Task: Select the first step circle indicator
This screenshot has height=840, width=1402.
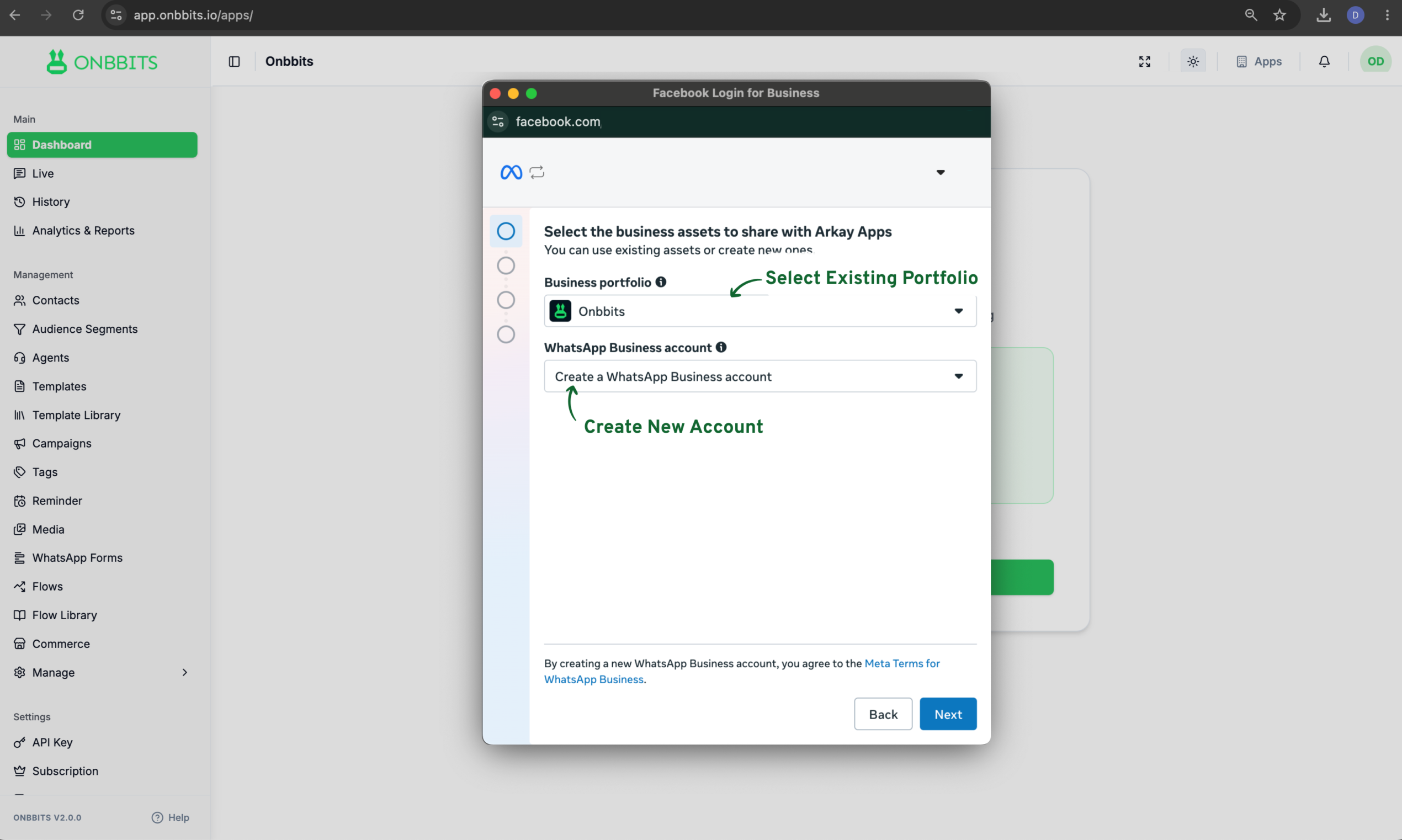Action: [506, 231]
